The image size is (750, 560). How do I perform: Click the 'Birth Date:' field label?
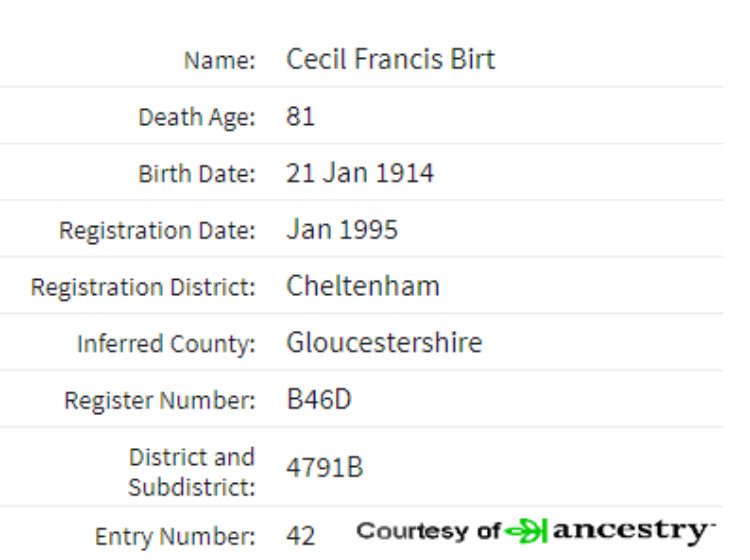197,174
